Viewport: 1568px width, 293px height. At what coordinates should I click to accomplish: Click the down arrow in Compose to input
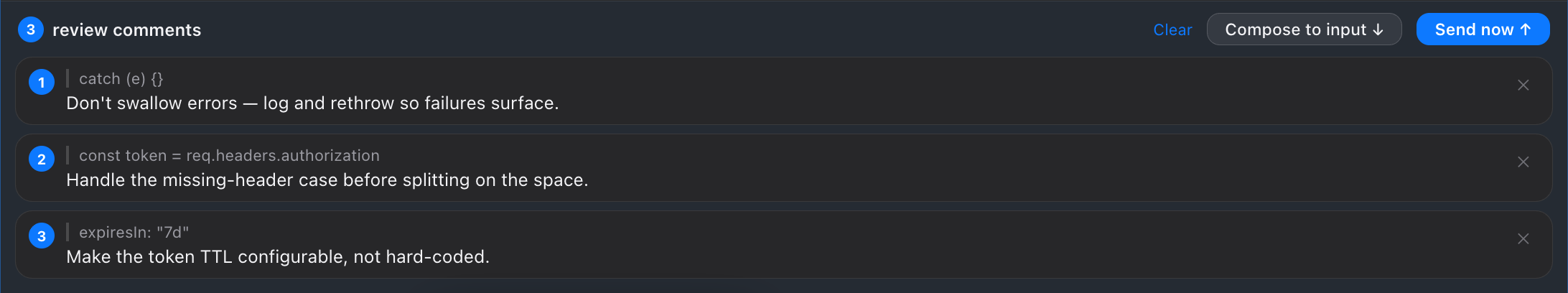tap(1378, 29)
